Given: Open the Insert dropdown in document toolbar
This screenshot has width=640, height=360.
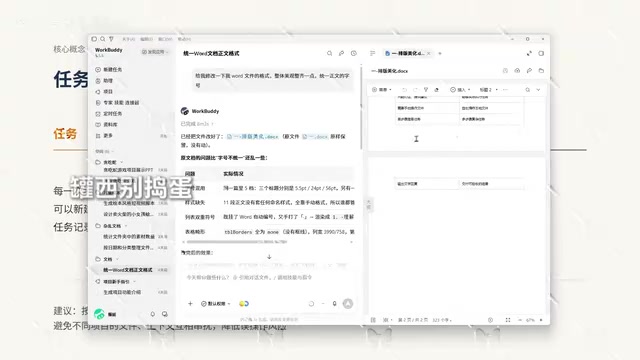Looking at the screenshot, I should [x=460, y=89].
